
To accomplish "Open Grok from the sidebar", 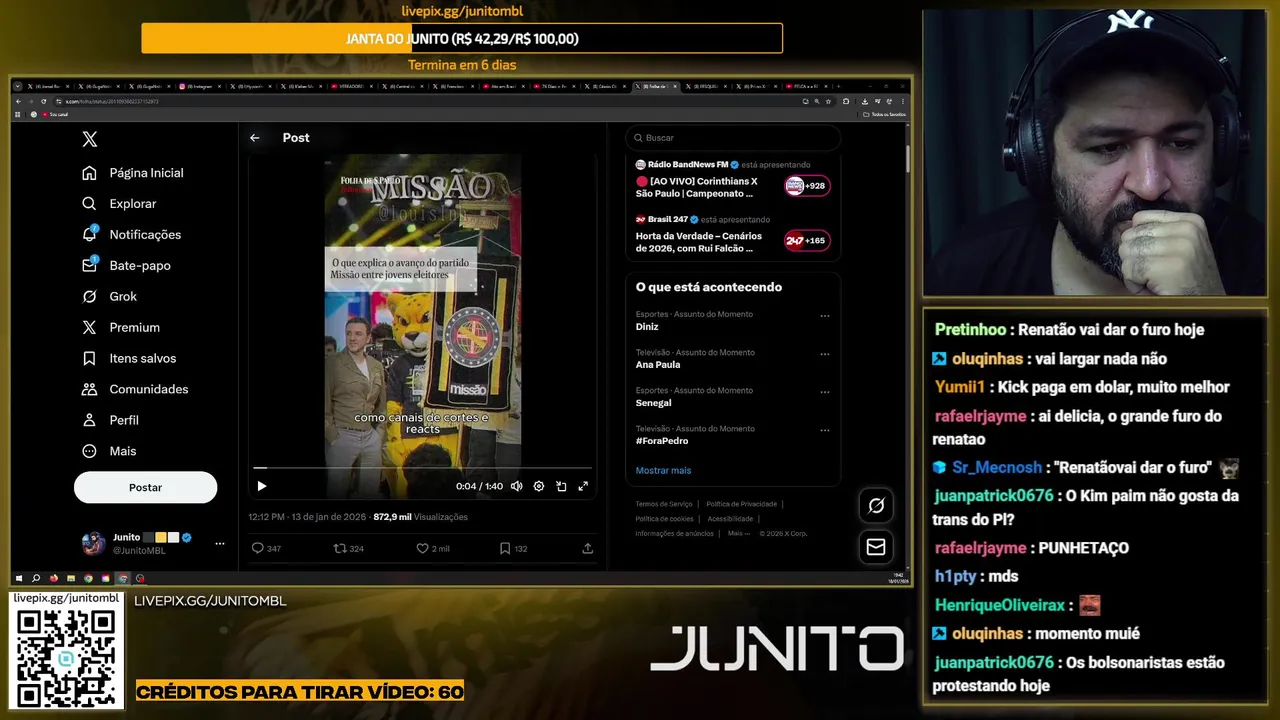I will tap(110, 297).
